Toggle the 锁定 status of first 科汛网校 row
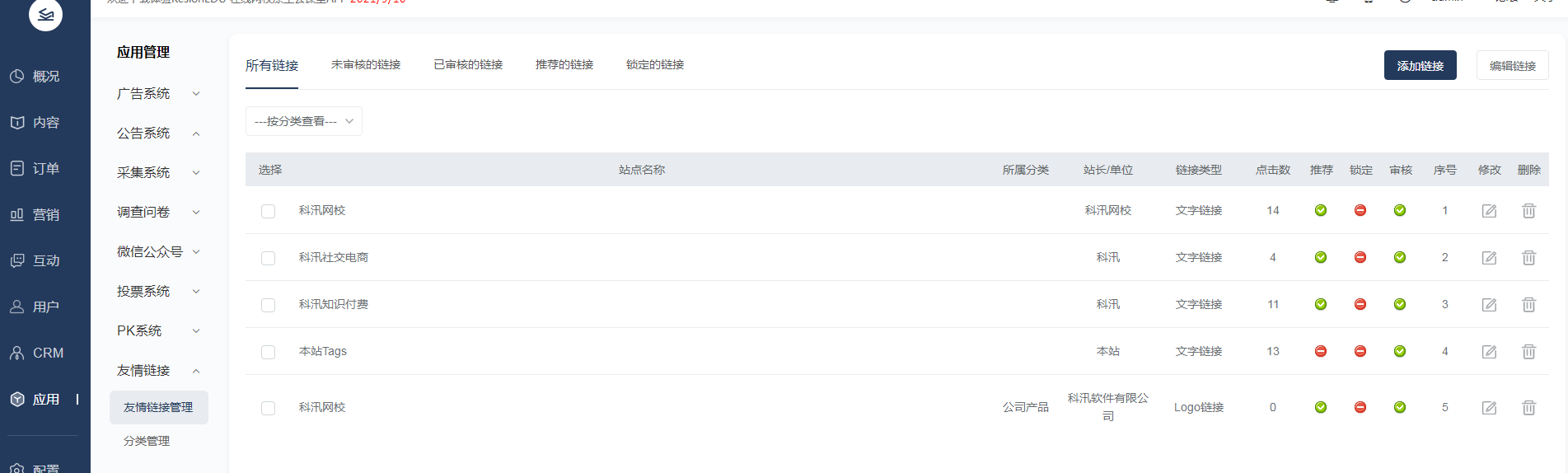This screenshot has width=1568, height=473. [x=1360, y=211]
